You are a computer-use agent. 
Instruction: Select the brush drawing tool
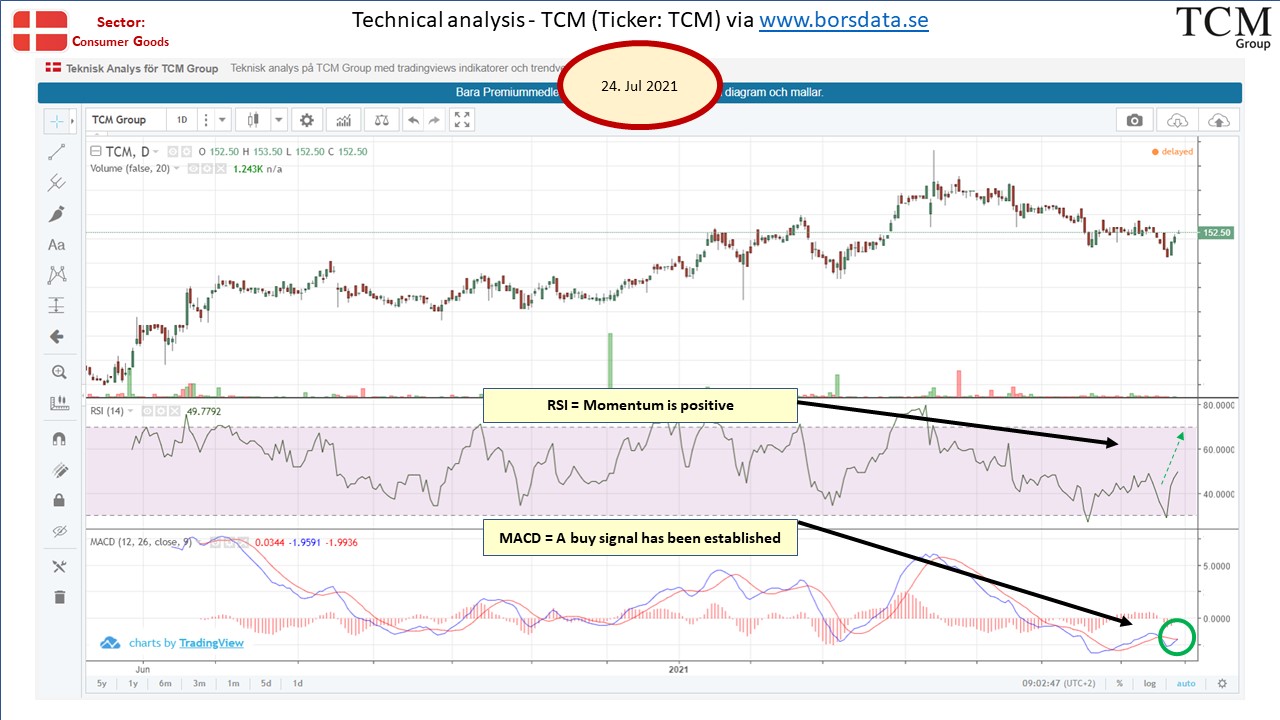point(57,214)
